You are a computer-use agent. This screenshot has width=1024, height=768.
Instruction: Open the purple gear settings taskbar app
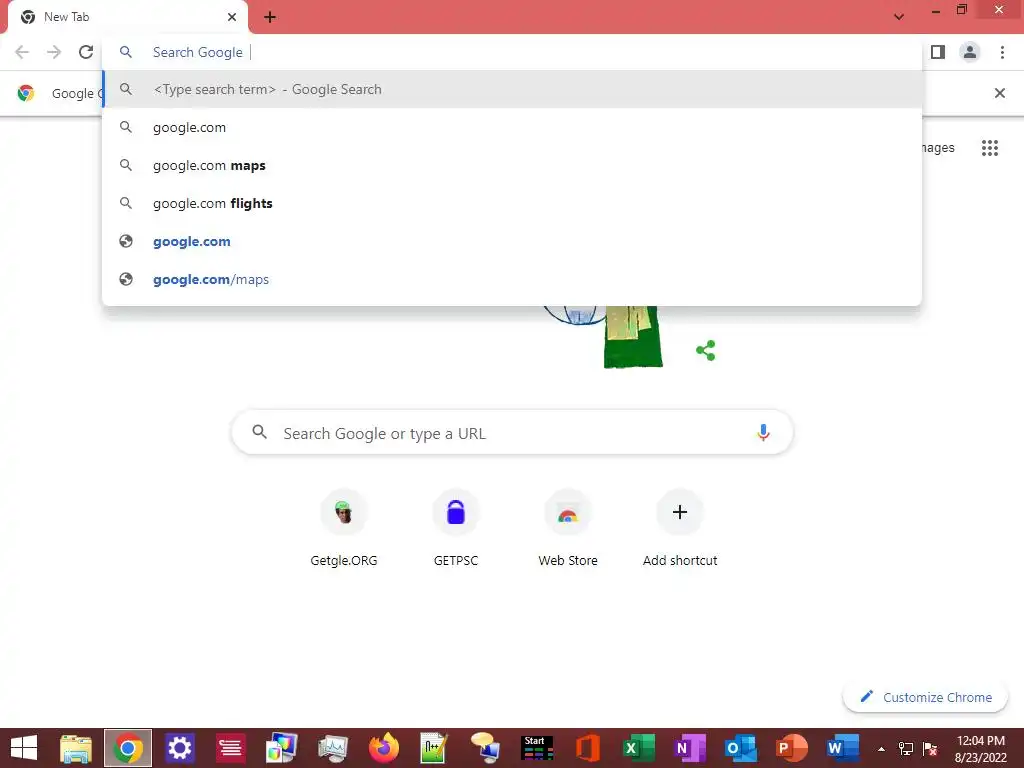(x=179, y=748)
